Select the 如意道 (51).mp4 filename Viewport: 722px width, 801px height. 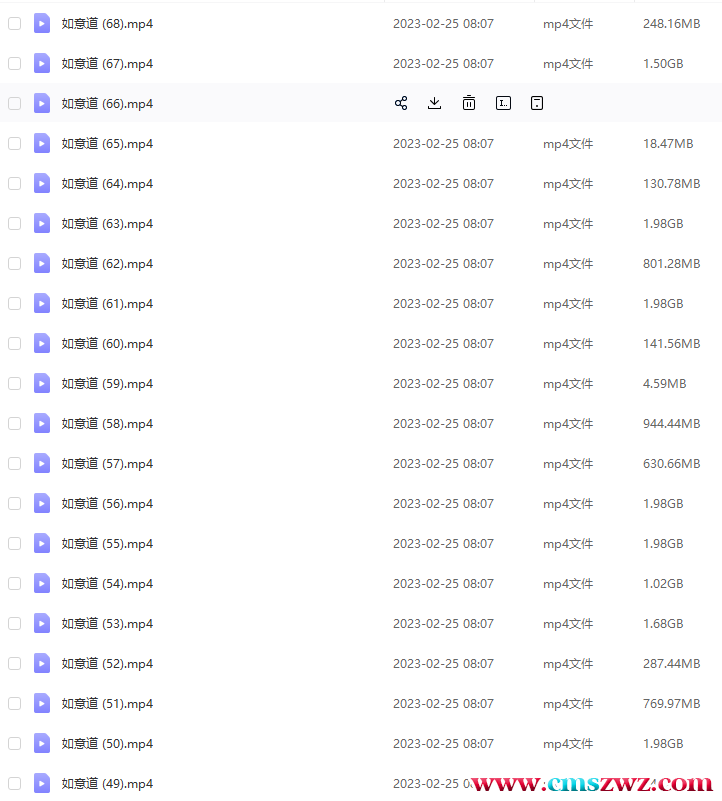tap(107, 703)
